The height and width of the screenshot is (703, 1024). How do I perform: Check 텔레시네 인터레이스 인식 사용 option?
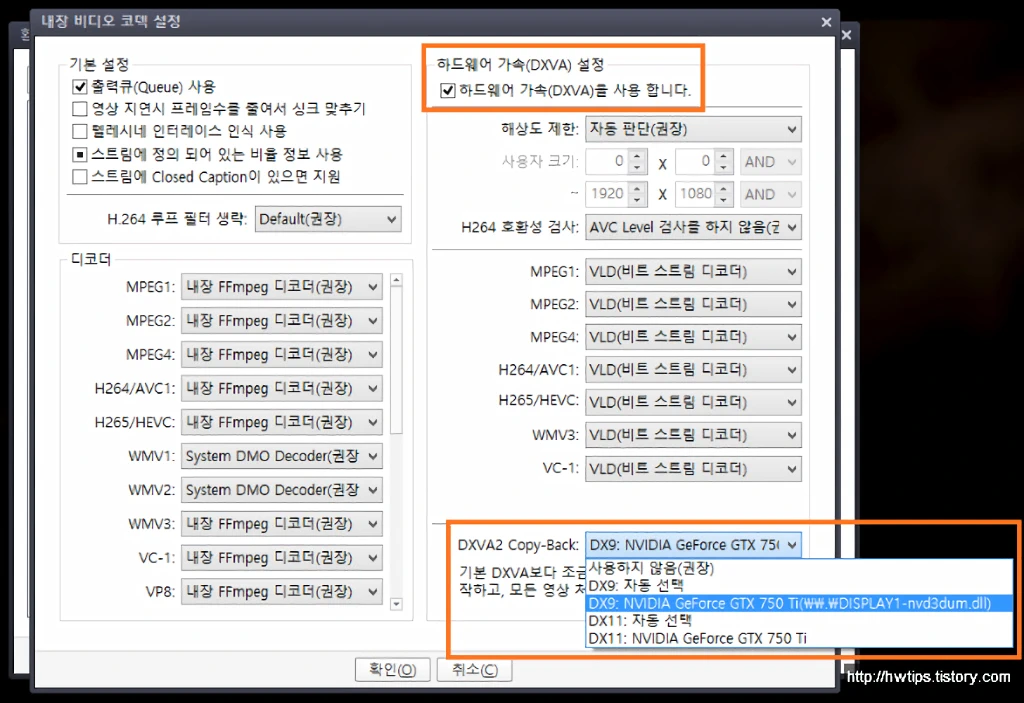(x=79, y=131)
